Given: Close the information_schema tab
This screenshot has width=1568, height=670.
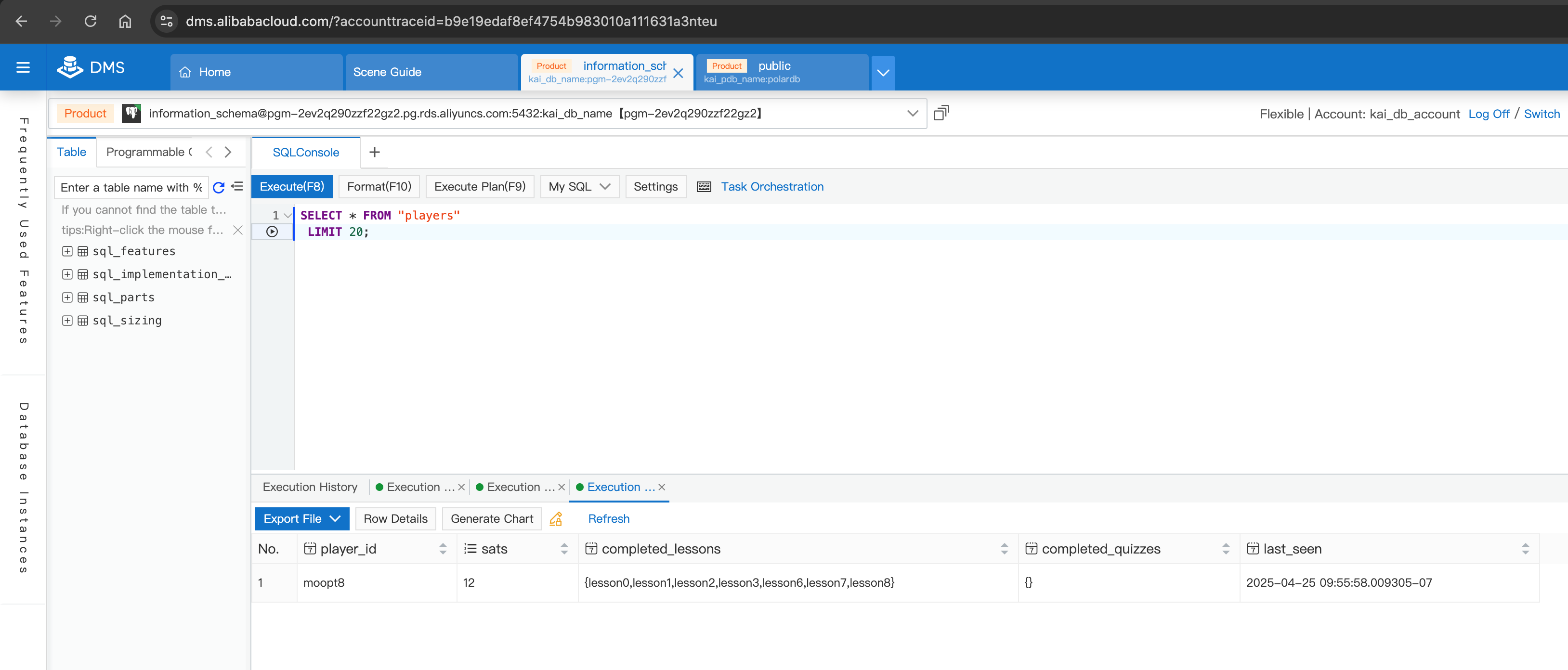Looking at the screenshot, I should click(678, 73).
